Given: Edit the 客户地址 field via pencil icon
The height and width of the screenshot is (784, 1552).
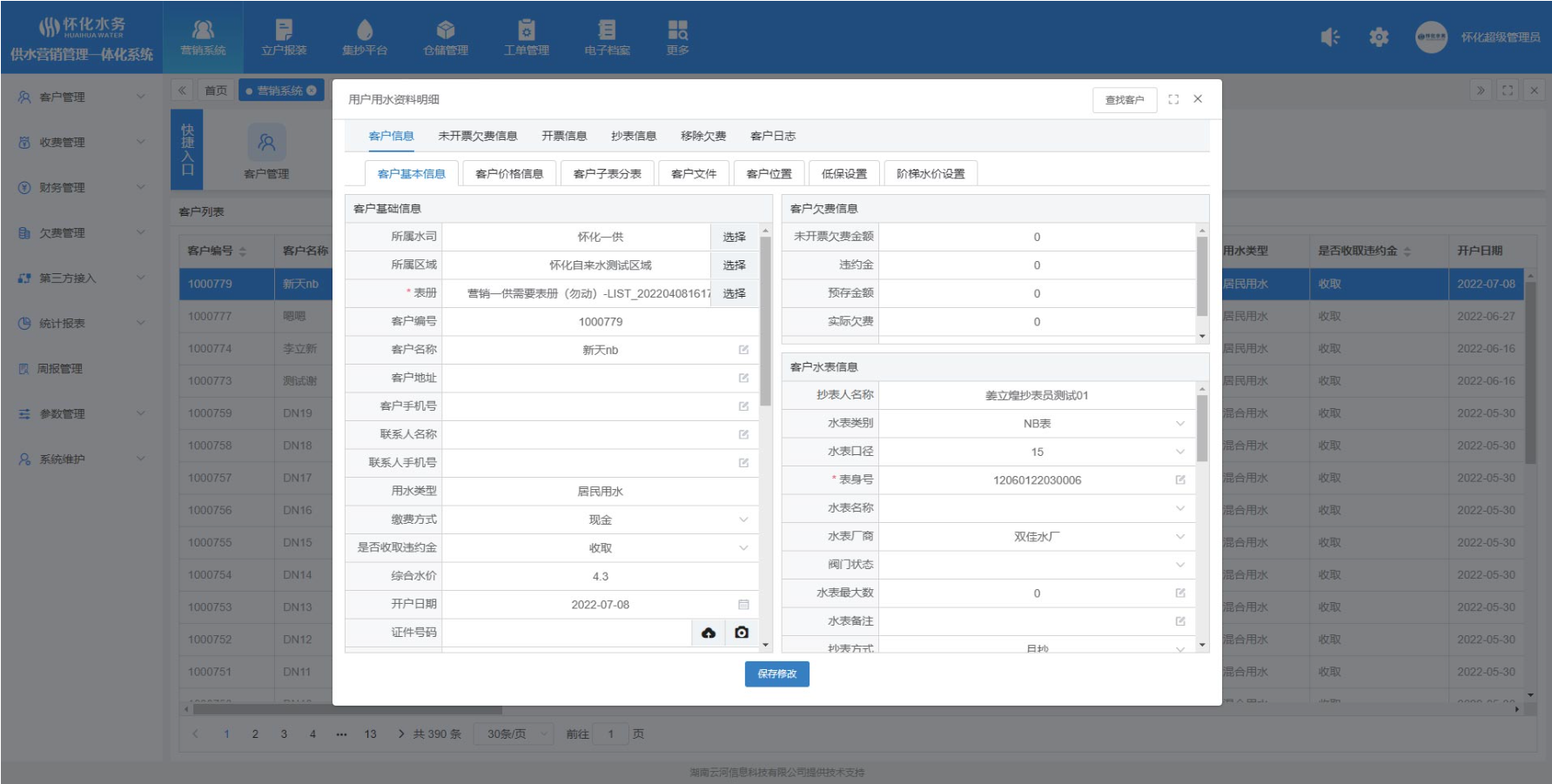Looking at the screenshot, I should click(743, 378).
